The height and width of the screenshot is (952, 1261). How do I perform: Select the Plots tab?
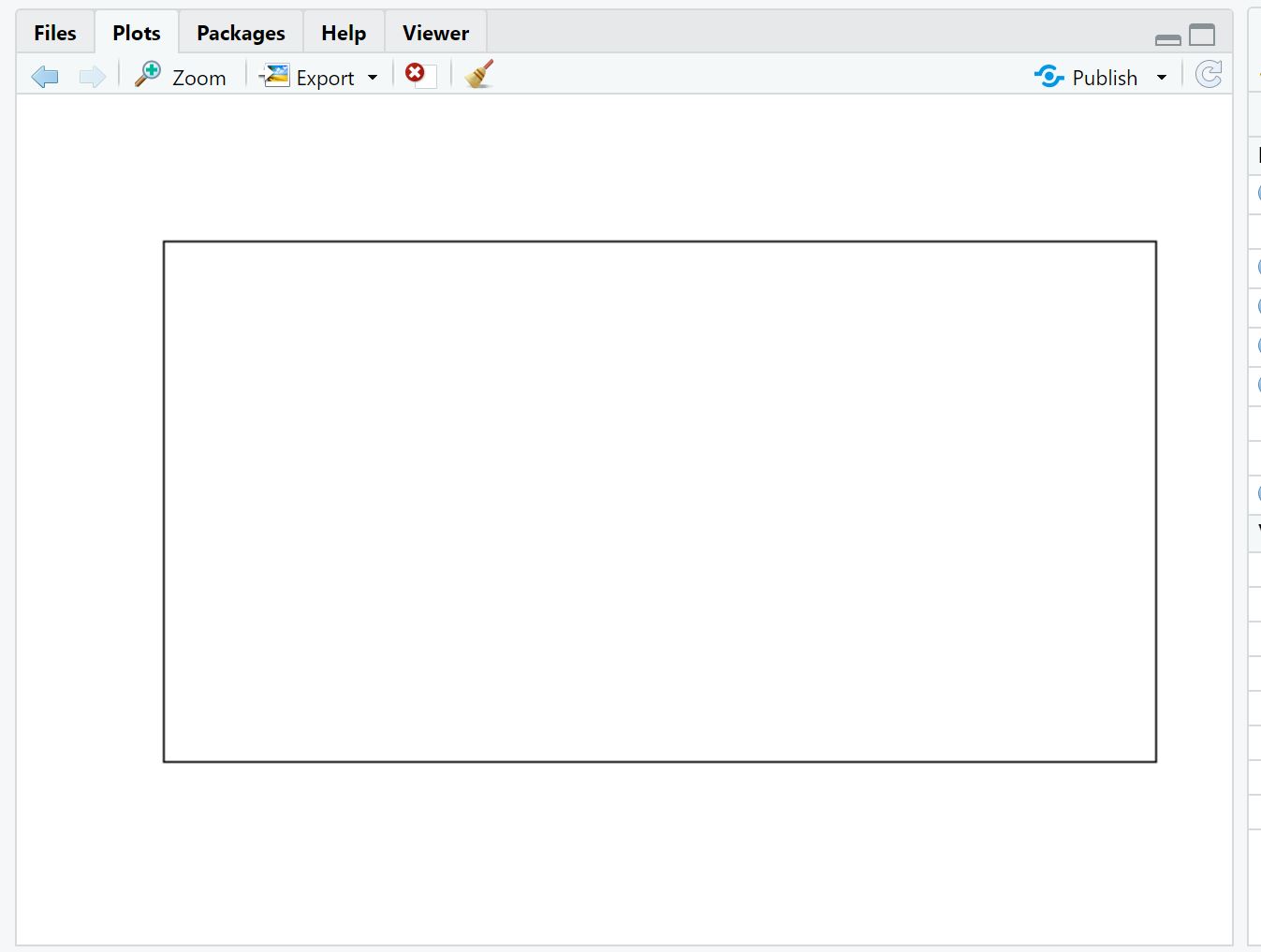click(x=136, y=32)
